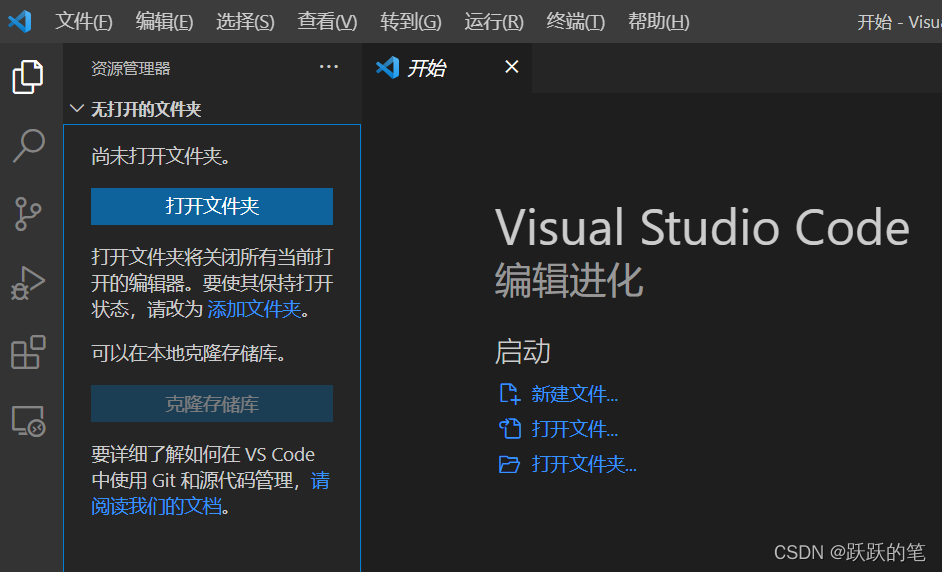Viewport: 942px width, 572px height.
Task: Click the 资源管理器 panel title
Action: tap(130, 68)
